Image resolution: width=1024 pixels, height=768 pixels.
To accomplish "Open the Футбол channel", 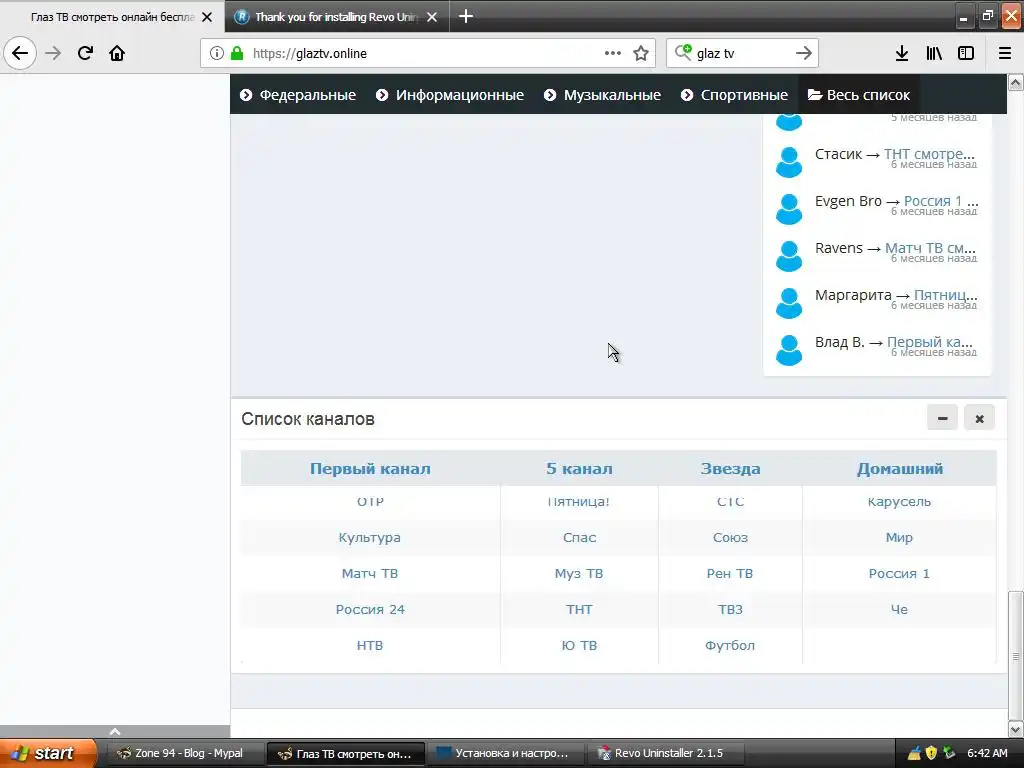I will (x=730, y=645).
